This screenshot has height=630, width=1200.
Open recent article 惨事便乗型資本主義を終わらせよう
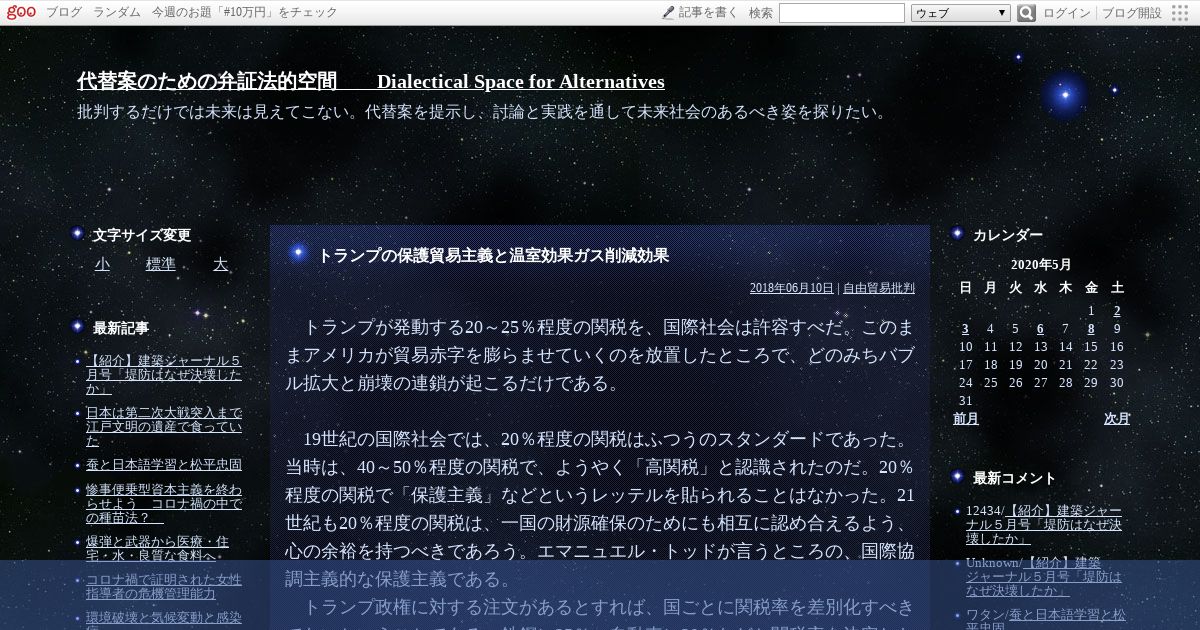(163, 504)
